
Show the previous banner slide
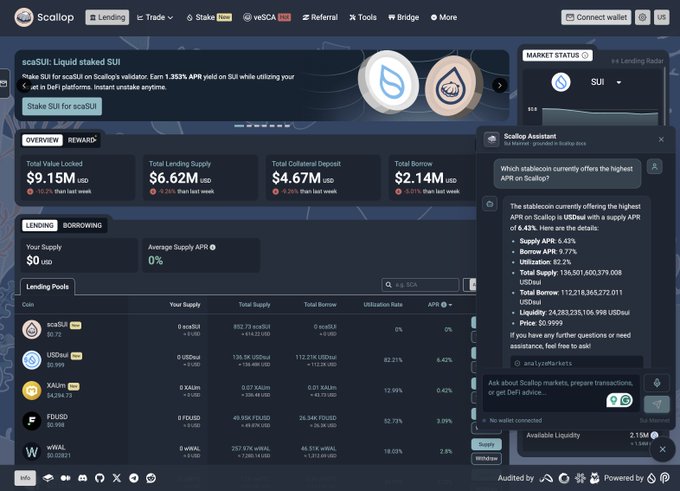tap(24, 85)
